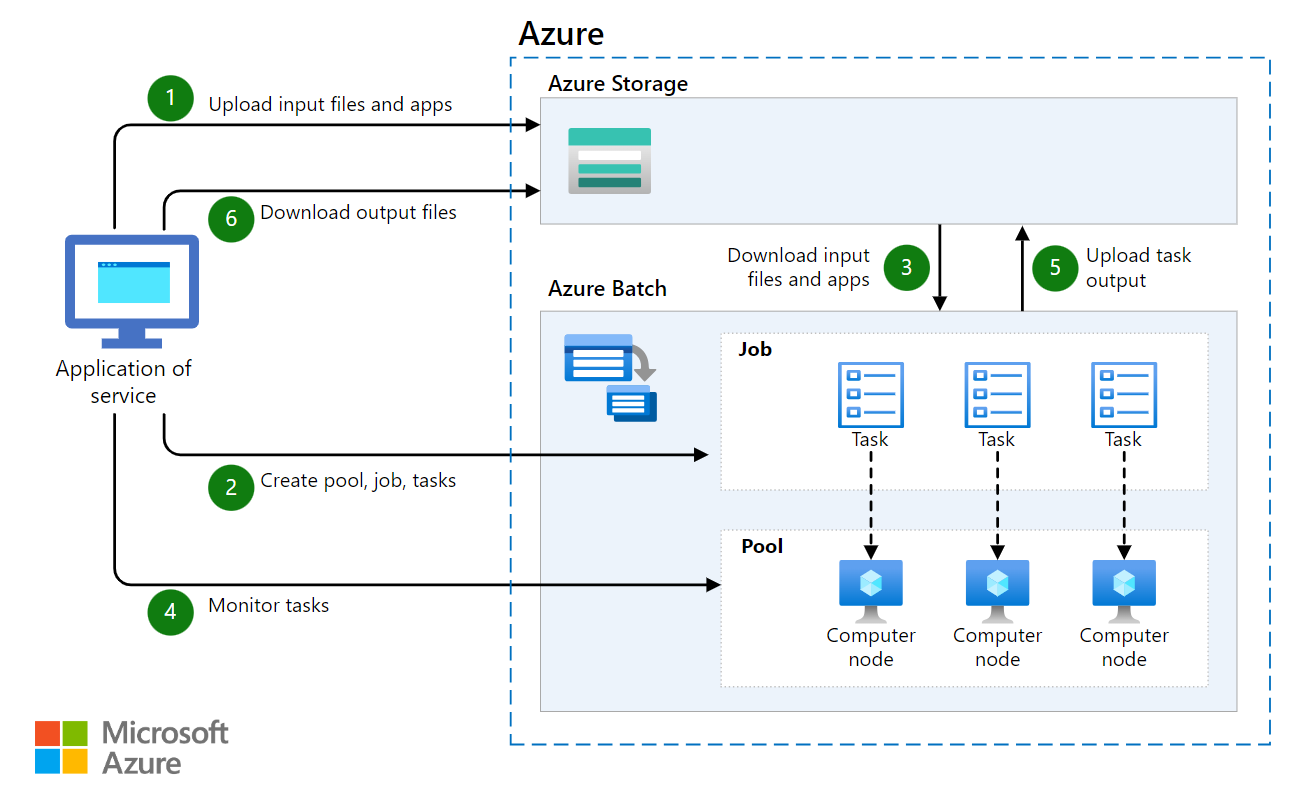Click "Create pool, job, tasks" text
This screenshot has height=803, width=1291.
[x=358, y=481]
